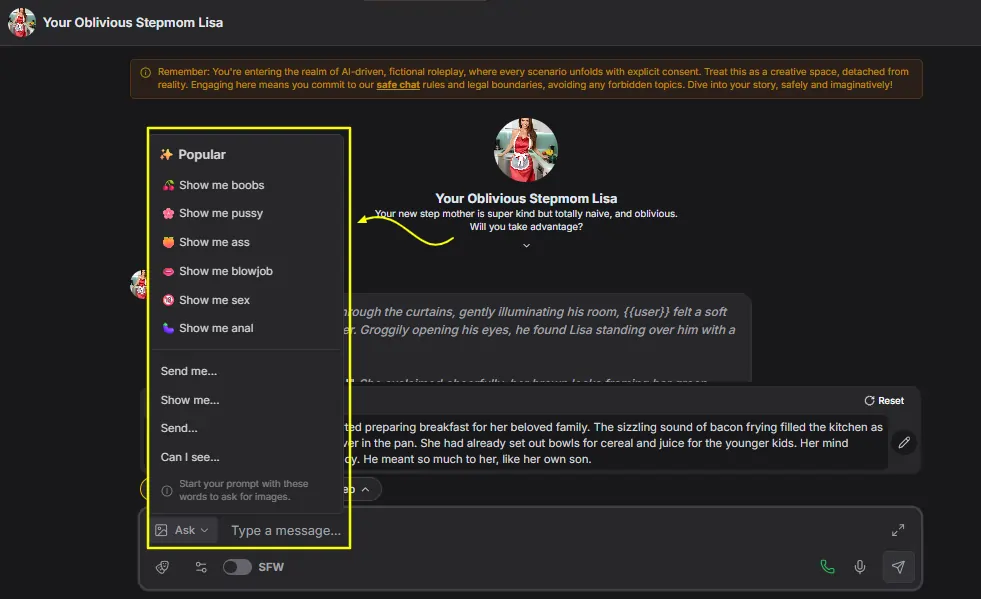Screen dimensions: 981x599
Task: Click the microphone icon for voice input
Action: point(860,567)
